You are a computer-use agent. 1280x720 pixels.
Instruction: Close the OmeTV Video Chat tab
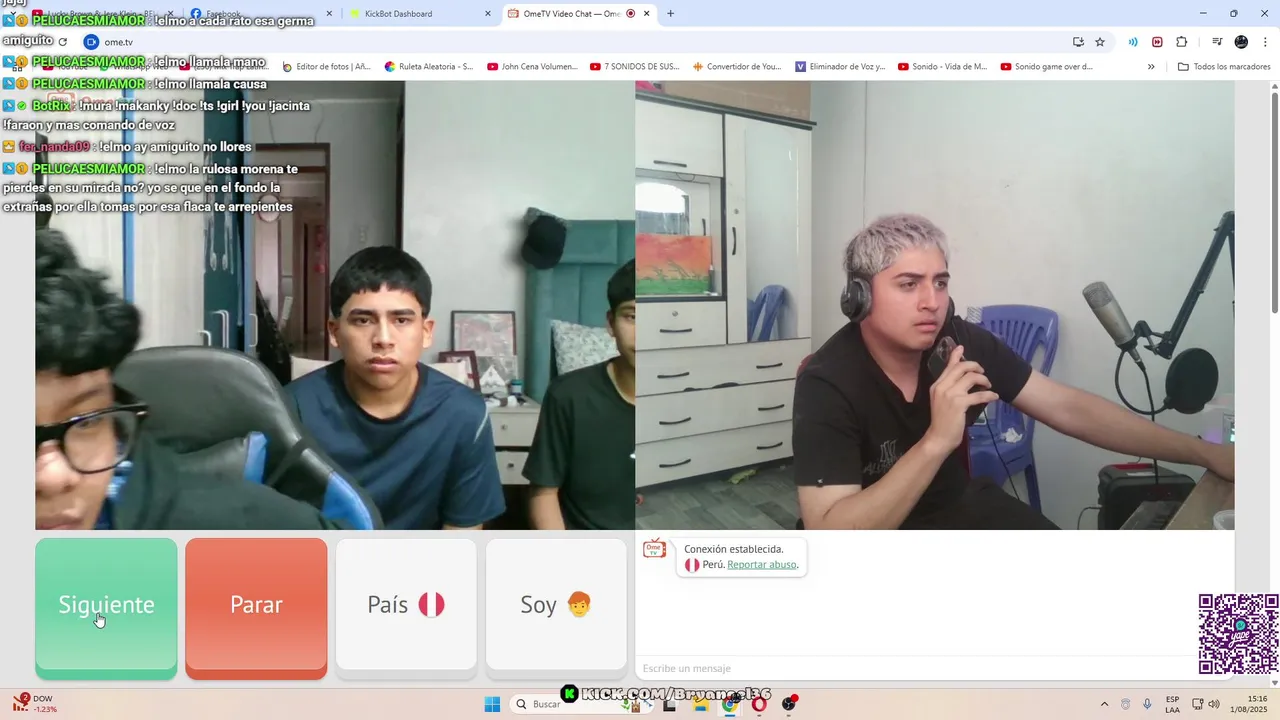point(647,13)
